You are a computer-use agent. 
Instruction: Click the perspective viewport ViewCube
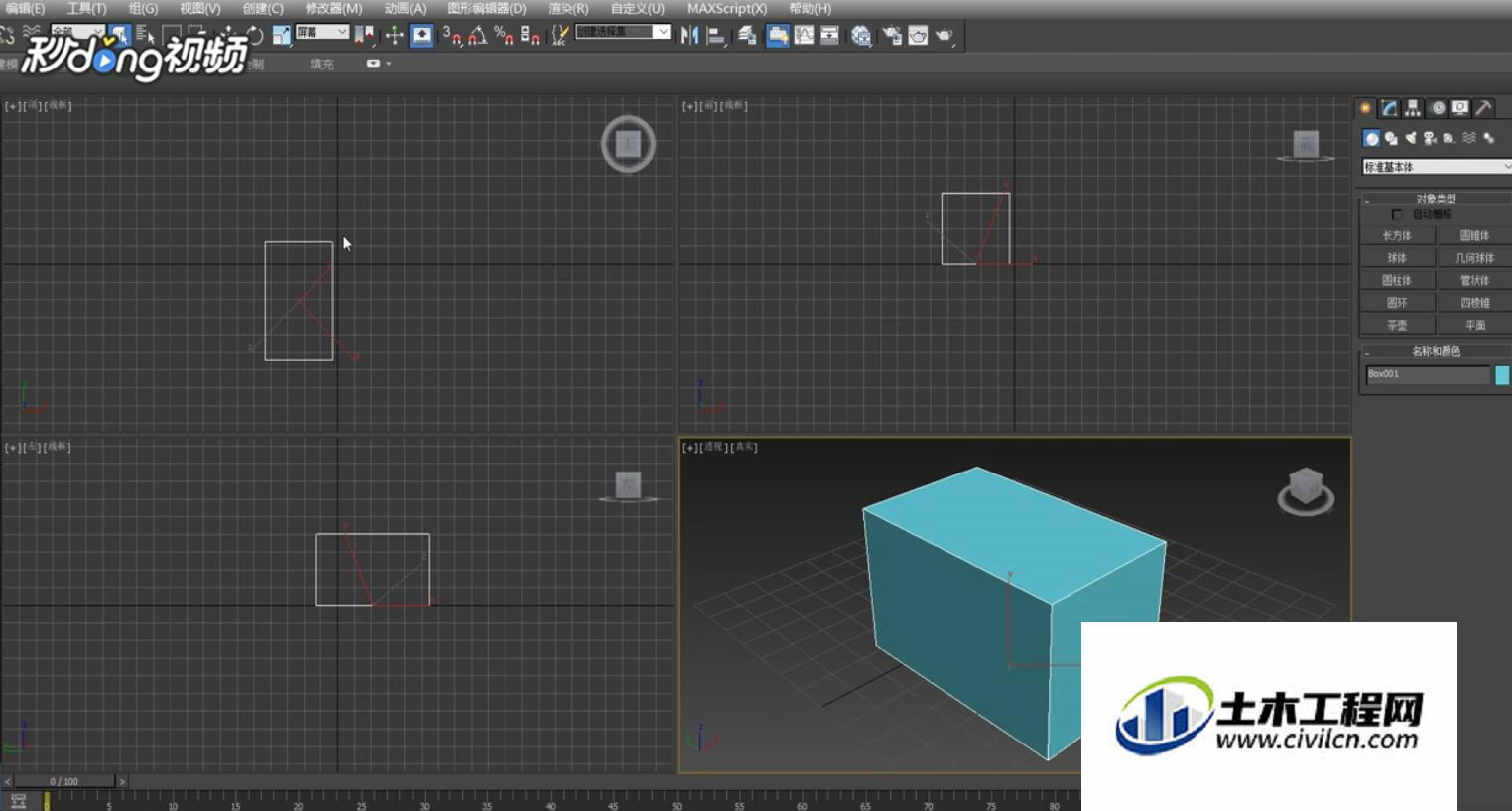pos(1305,490)
